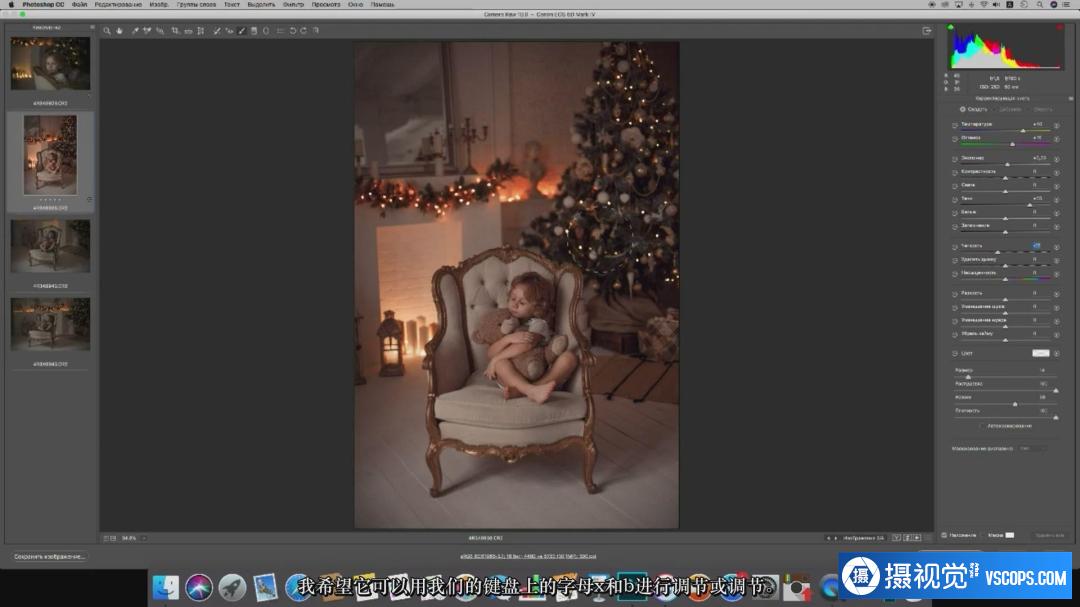The image size is (1080, 607).
Task: Click the Размер brush size slider
Action: tap(1004, 377)
